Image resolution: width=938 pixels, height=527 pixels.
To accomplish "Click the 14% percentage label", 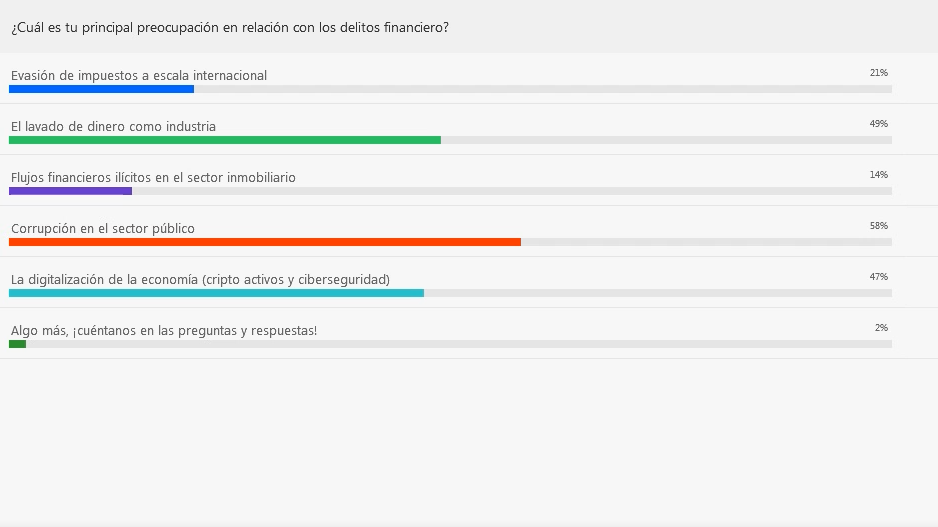I will click(x=879, y=175).
